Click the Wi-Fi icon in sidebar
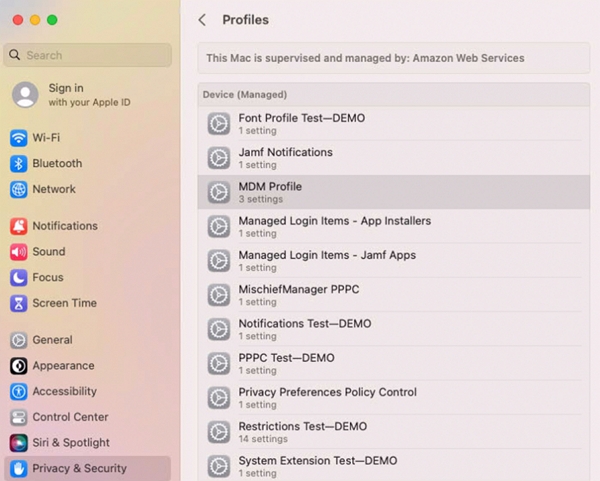This screenshot has width=600, height=481. point(18,138)
